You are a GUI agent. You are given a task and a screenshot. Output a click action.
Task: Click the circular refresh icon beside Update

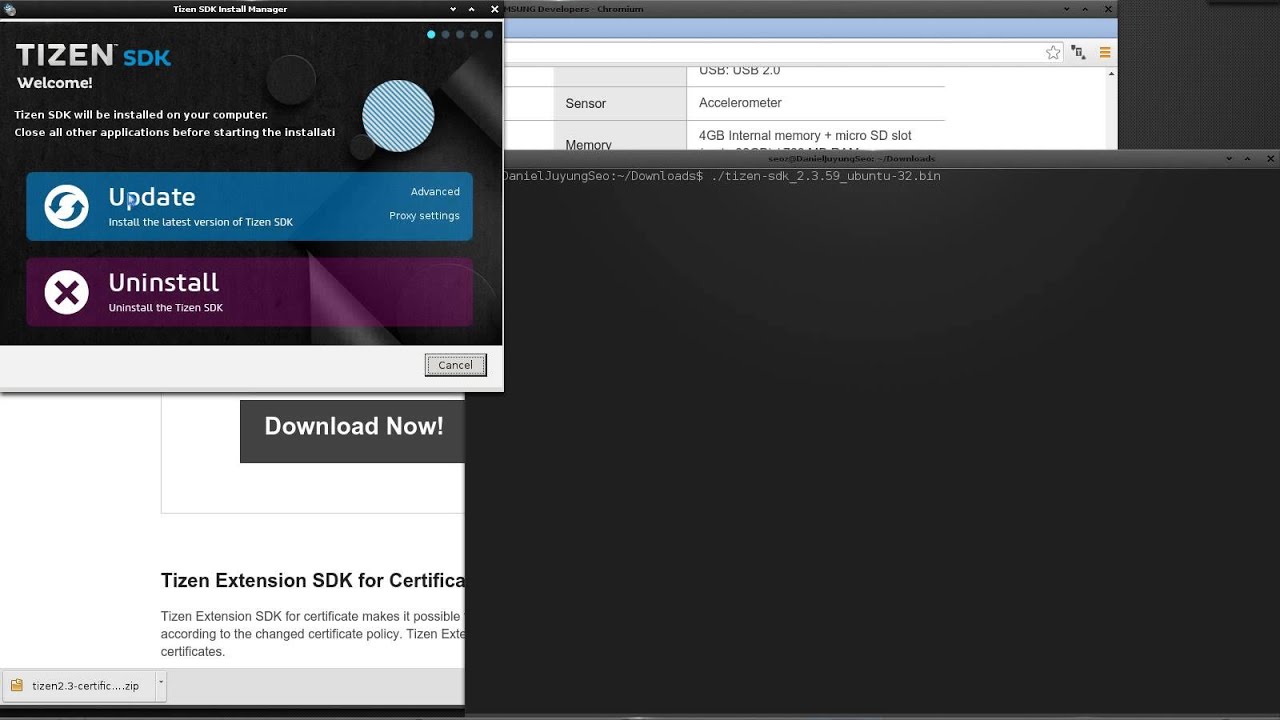pyautogui.click(x=67, y=207)
